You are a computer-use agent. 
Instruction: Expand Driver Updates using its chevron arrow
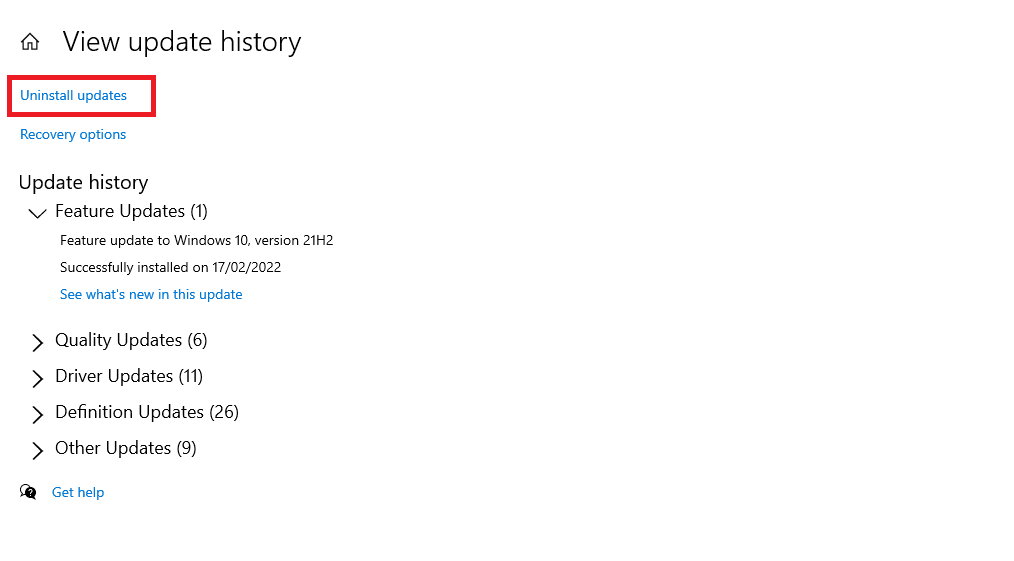pyautogui.click(x=38, y=379)
